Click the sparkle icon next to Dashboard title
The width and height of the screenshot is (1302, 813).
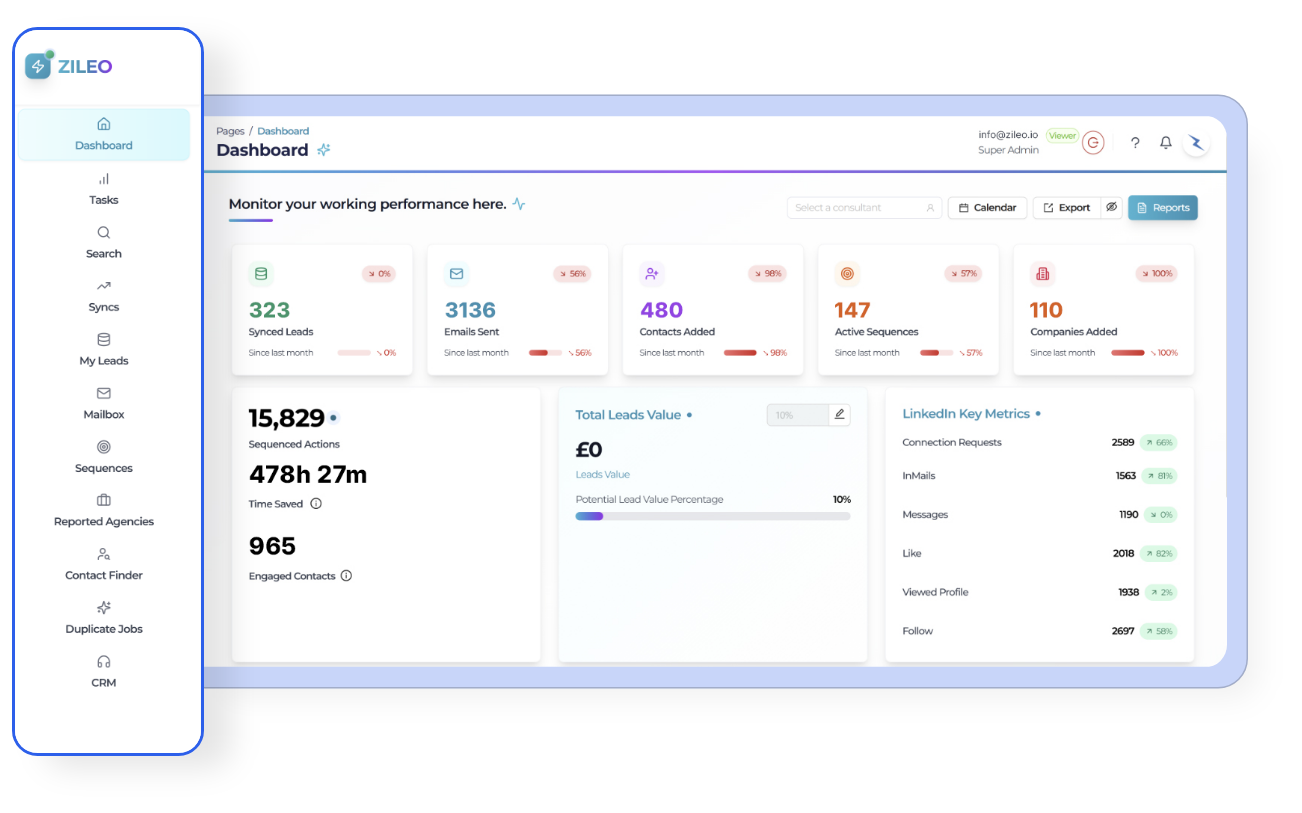point(323,150)
